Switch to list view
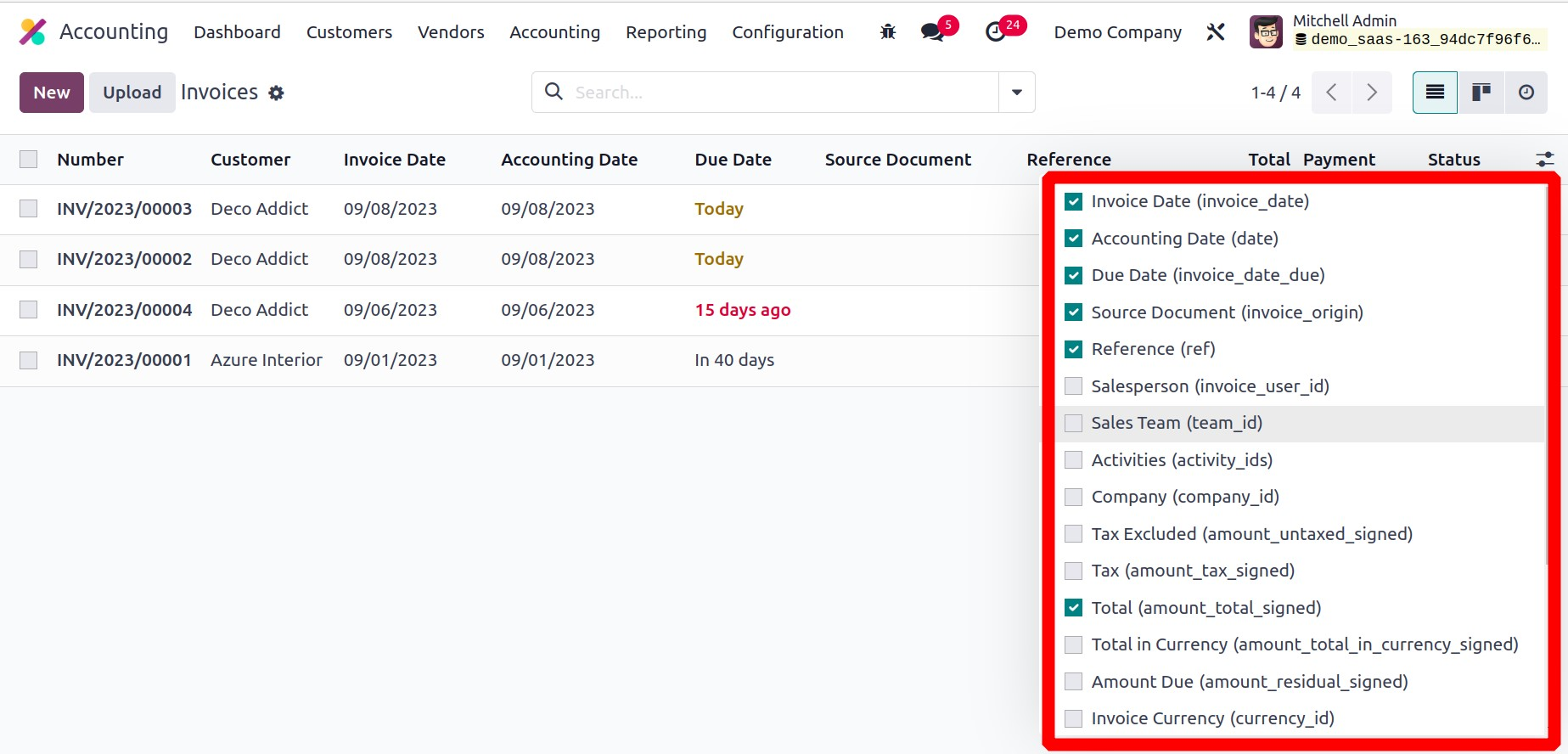Image resolution: width=1568 pixels, height=754 pixels. tap(1435, 93)
